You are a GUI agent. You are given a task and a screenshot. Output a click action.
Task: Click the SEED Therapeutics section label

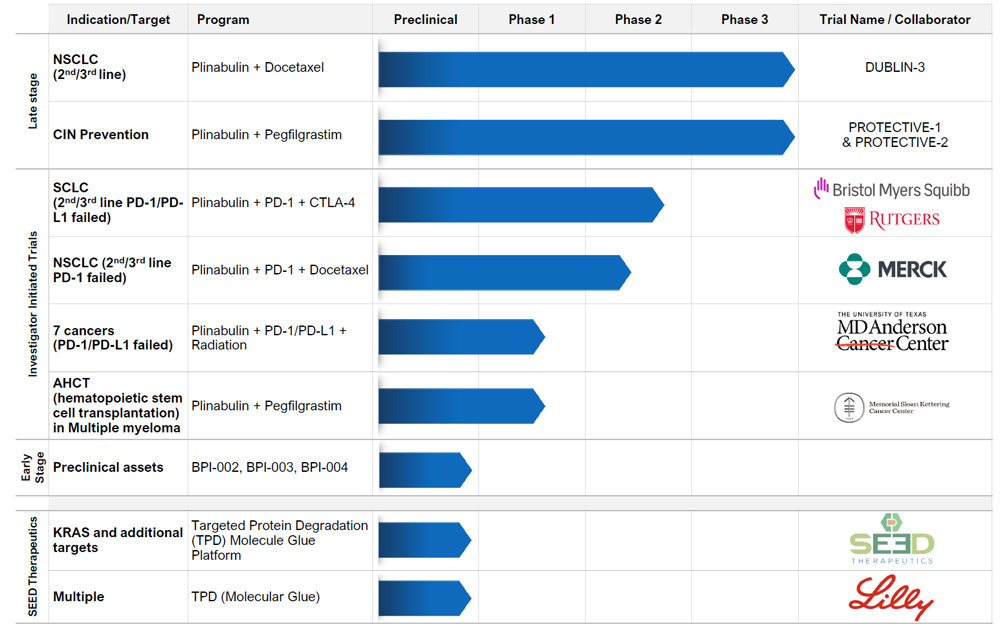click(x=33, y=567)
